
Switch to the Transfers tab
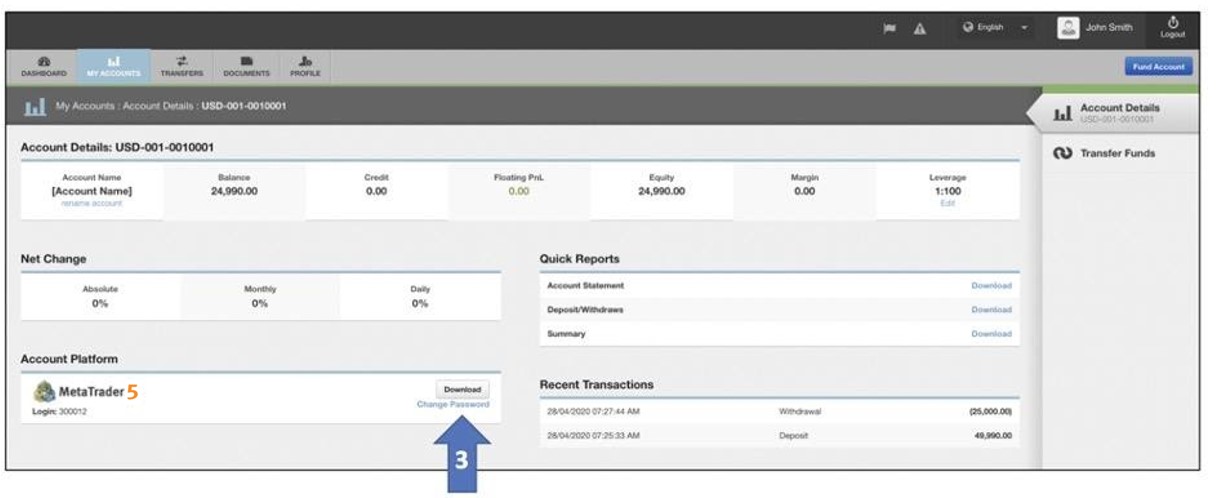[x=182, y=66]
